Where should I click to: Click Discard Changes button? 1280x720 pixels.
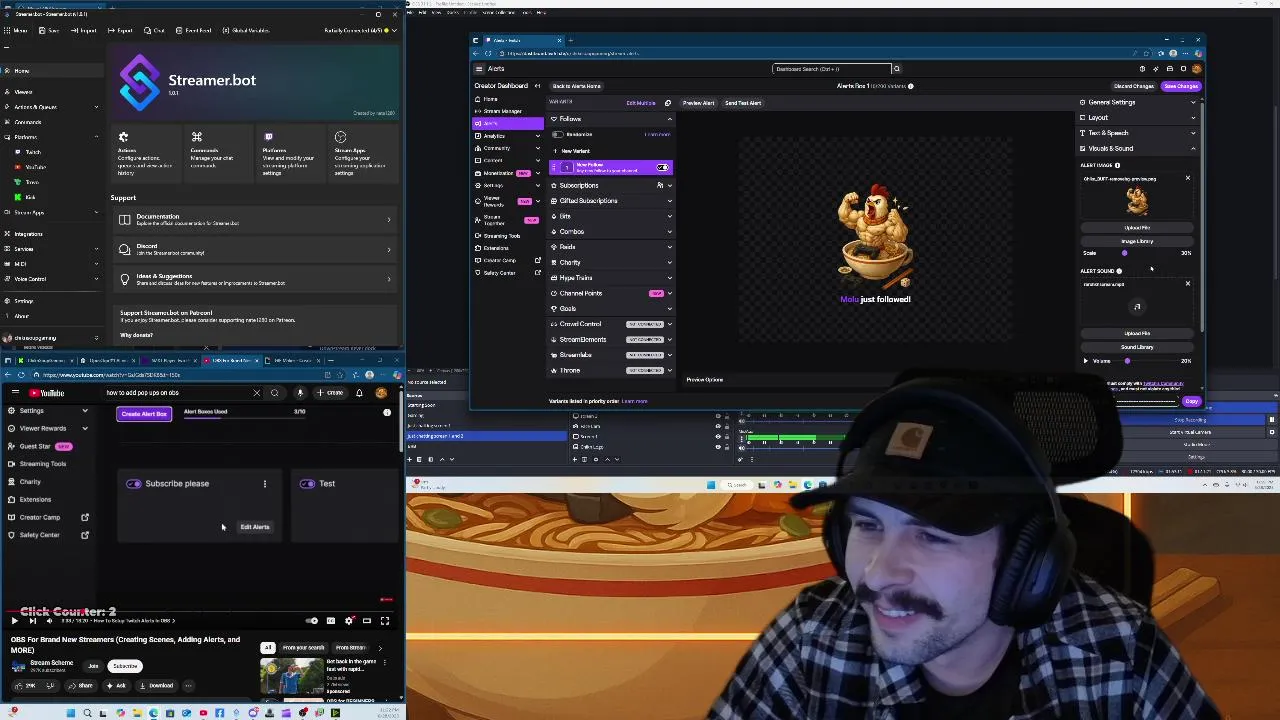click(1134, 86)
